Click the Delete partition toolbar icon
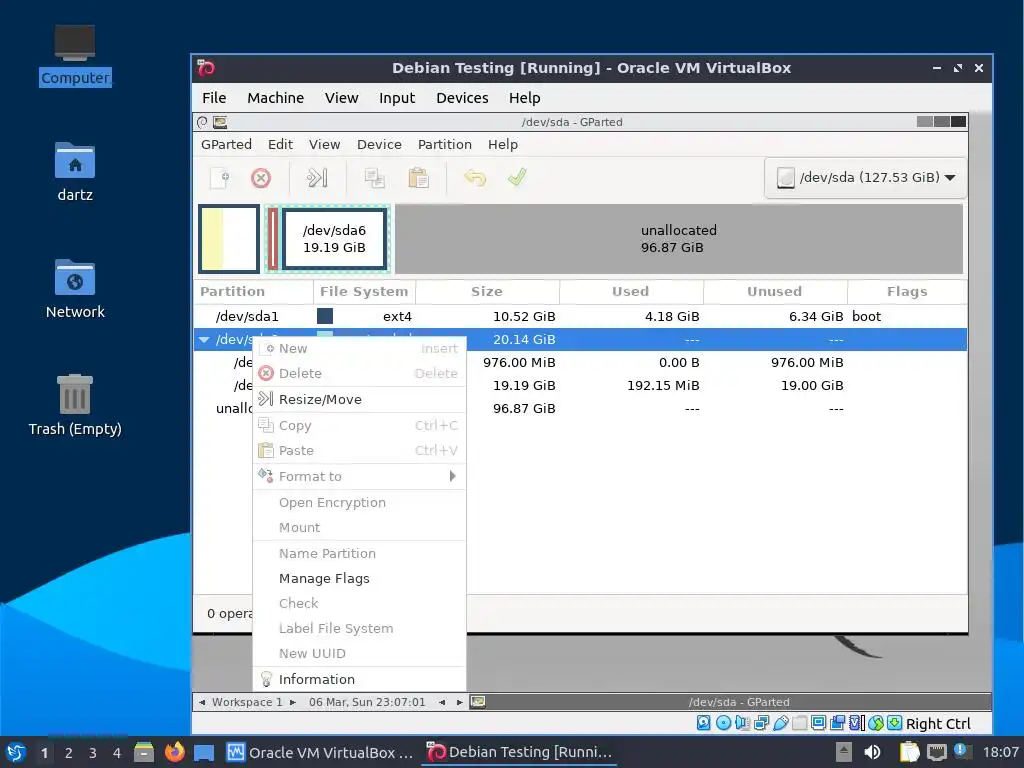 pyautogui.click(x=261, y=178)
